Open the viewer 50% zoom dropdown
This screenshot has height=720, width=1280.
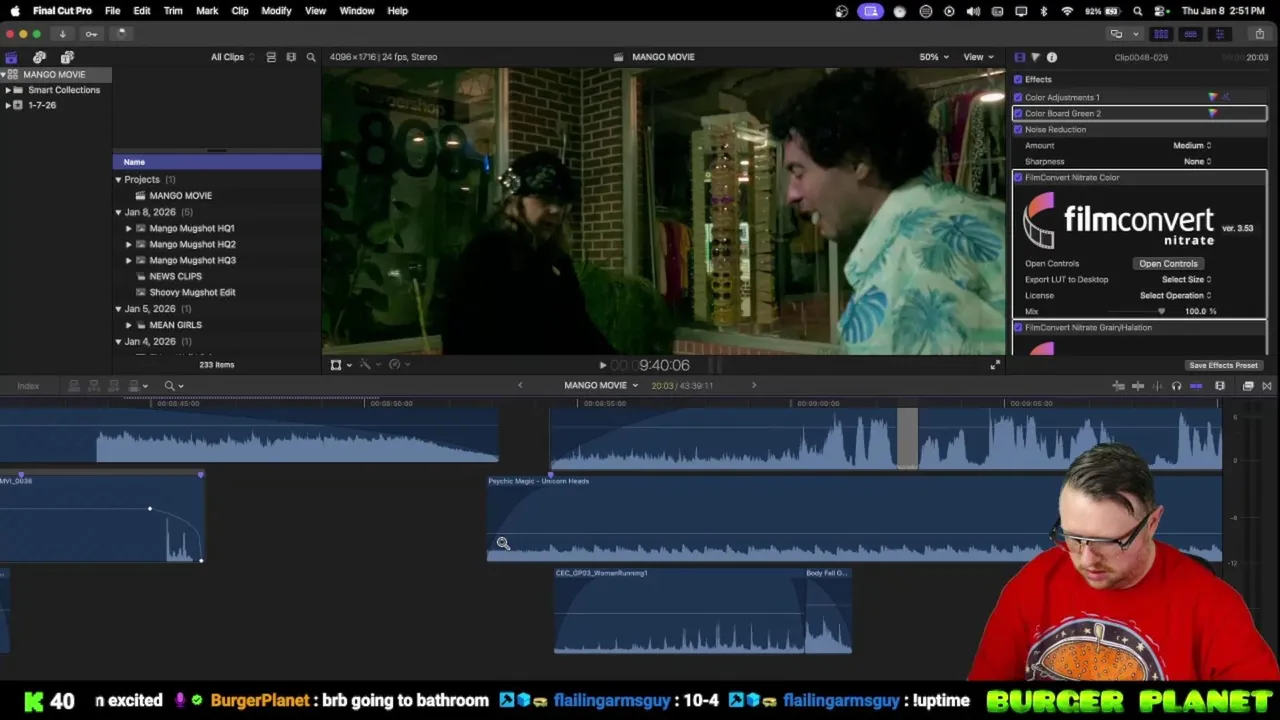(x=934, y=57)
